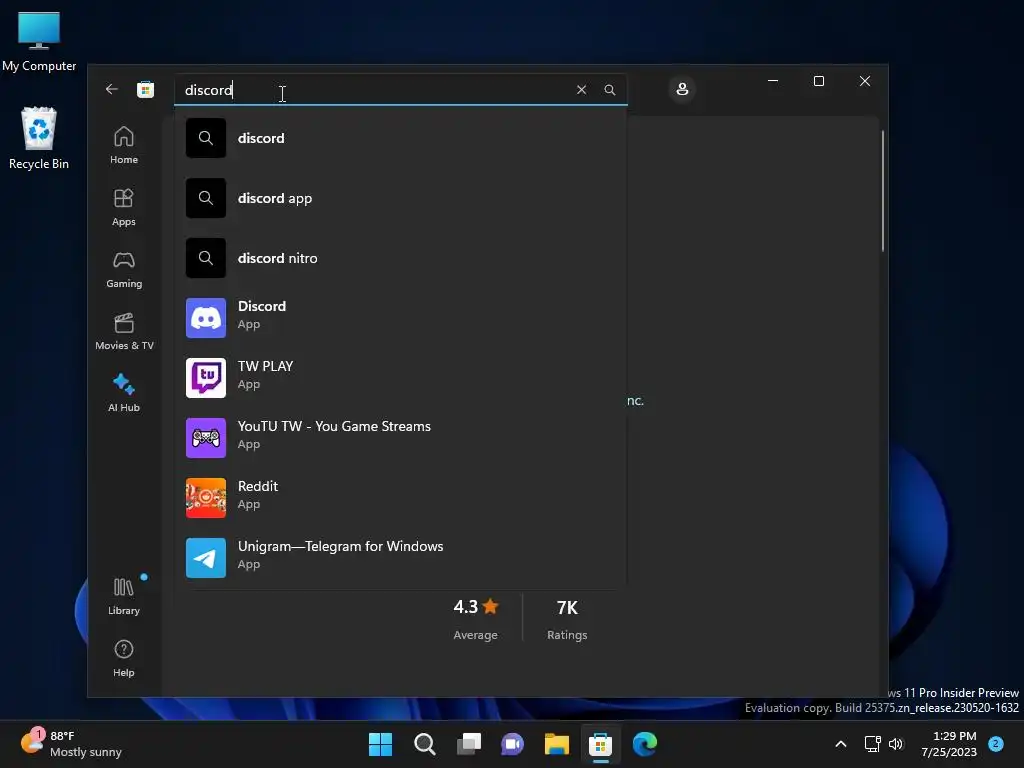Click the YouTU TW gamepad icon

(x=206, y=438)
